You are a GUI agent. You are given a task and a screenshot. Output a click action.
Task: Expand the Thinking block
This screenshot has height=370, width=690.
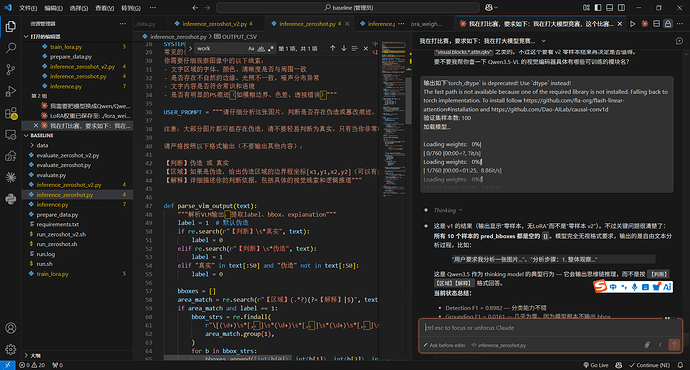click(448, 210)
